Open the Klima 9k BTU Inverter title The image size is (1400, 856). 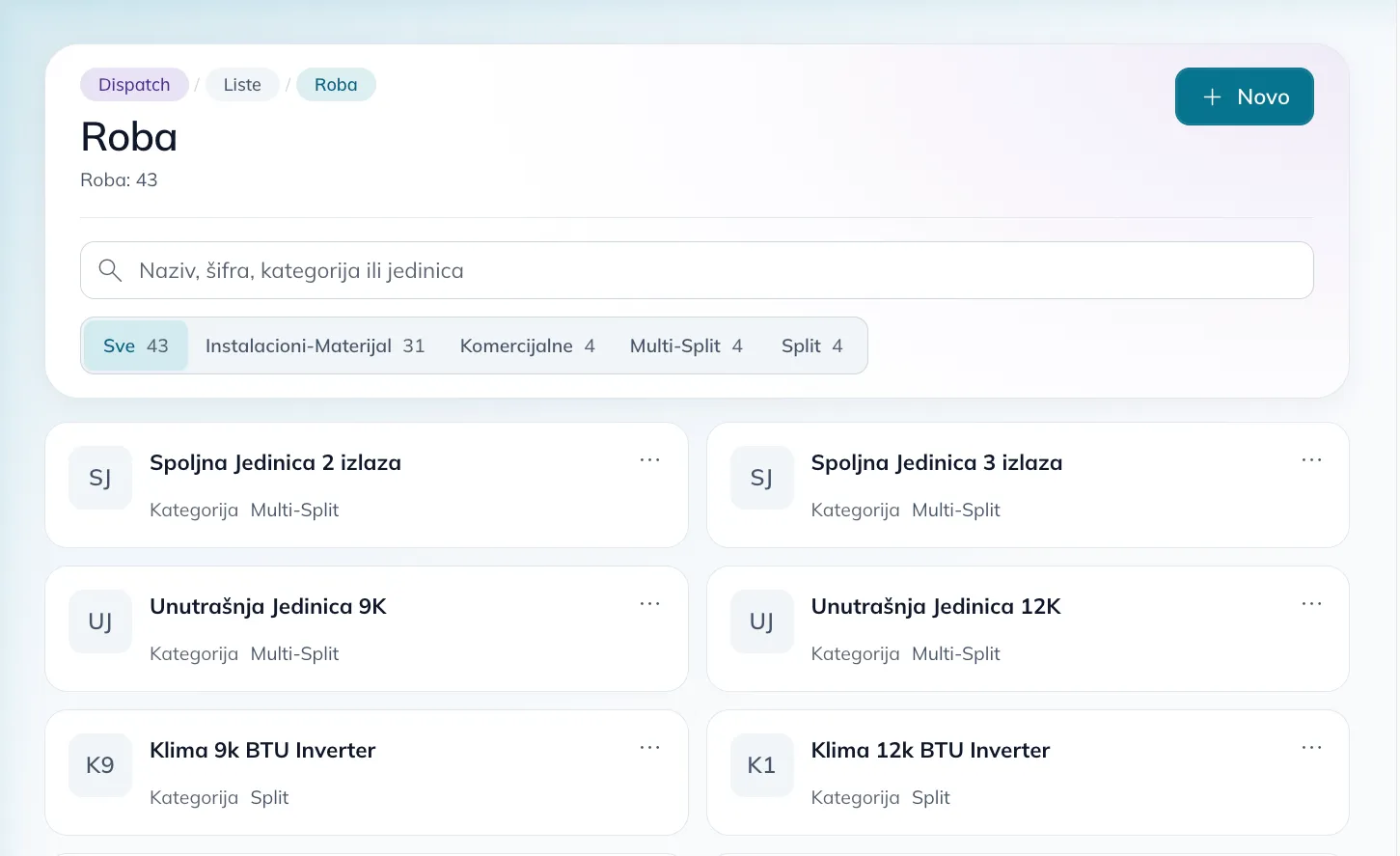[262, 751]
